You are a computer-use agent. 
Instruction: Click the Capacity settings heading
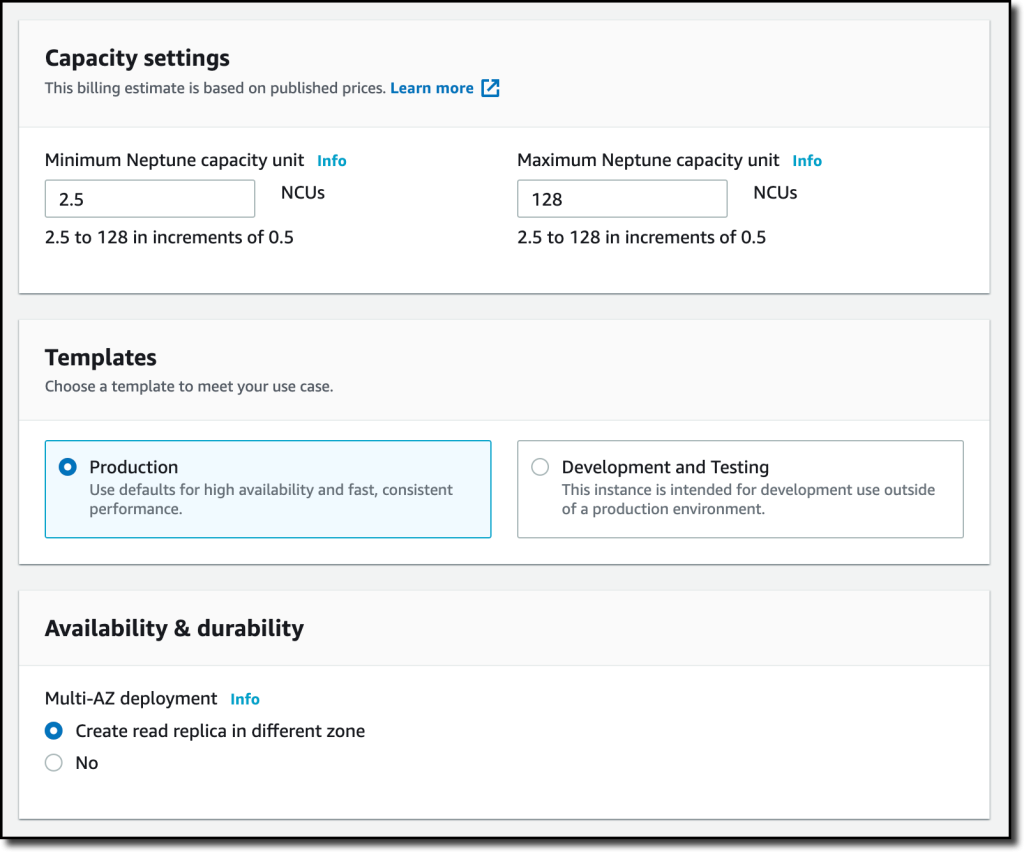point(137,58)
